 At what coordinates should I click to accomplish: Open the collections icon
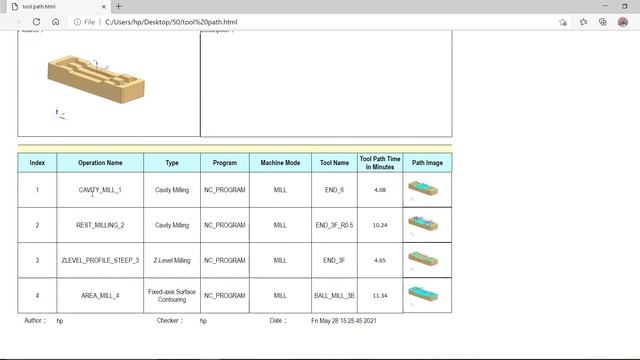[x=603, y=22]
